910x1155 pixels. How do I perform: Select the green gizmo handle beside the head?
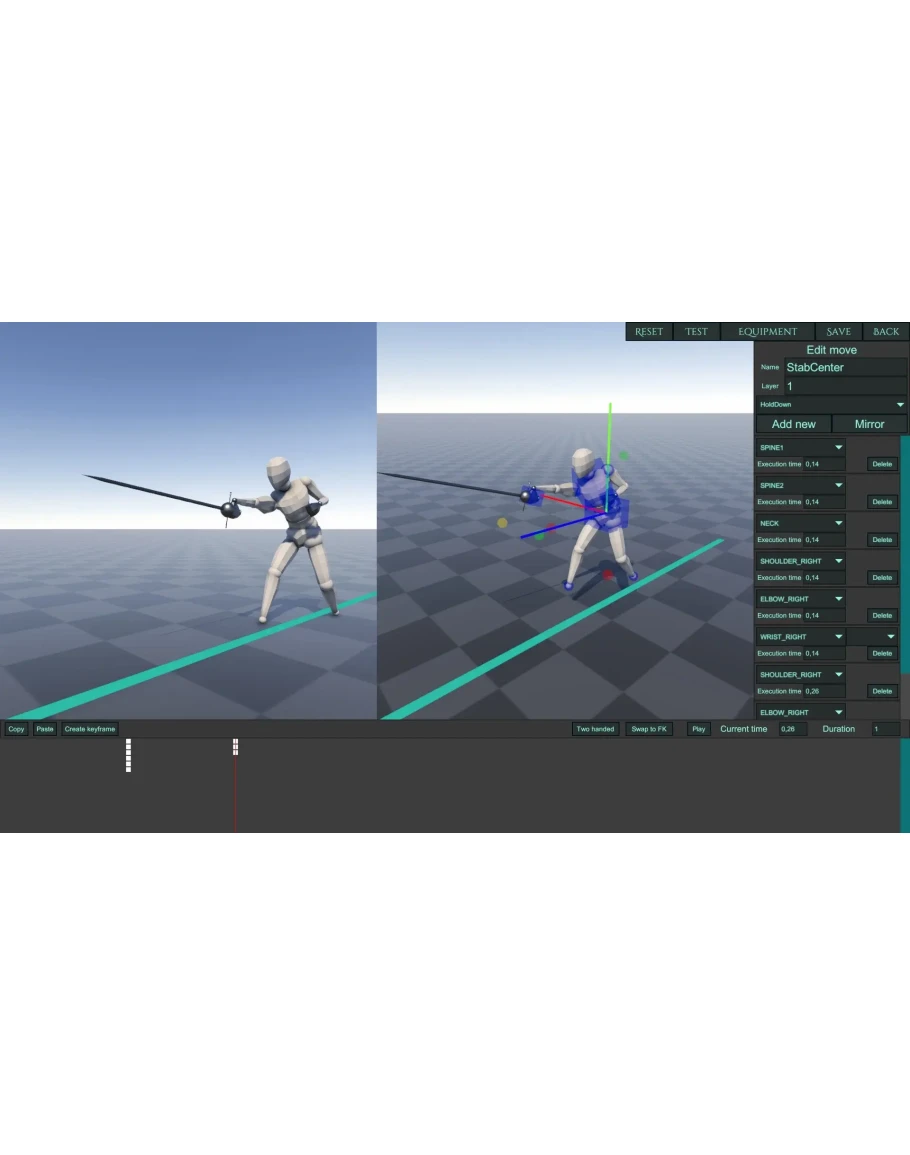tap(624, 455)
